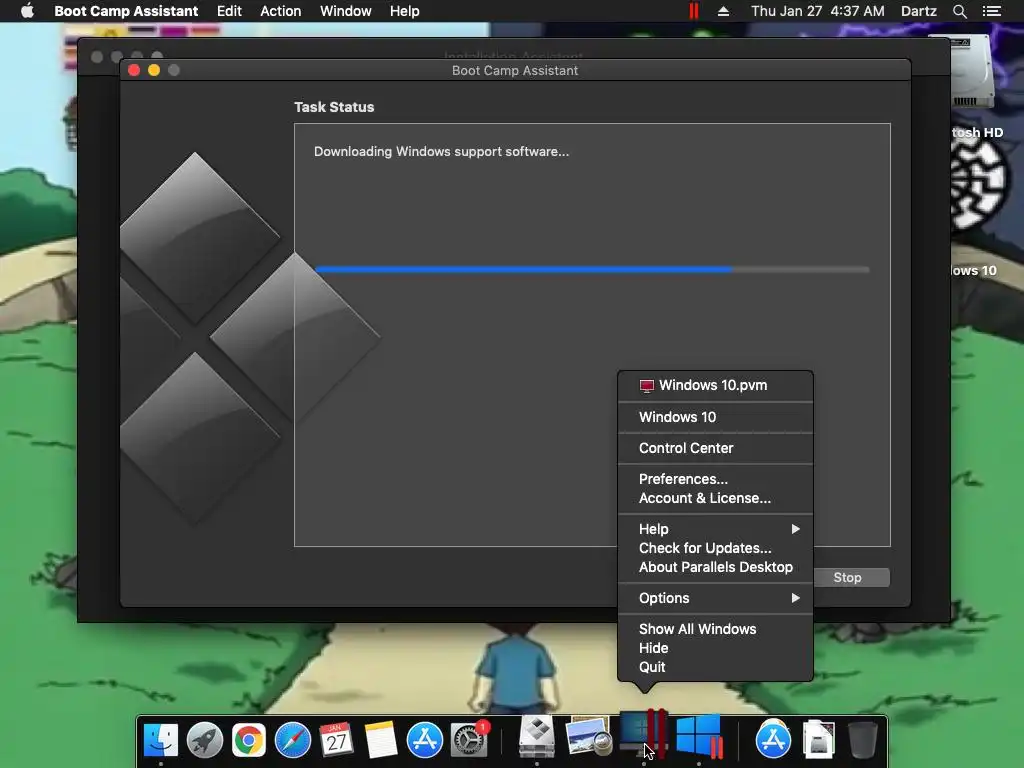This screenshot has width=1024, height=768.
Task: Open Trash in the dock
Action: click(863, 740)
